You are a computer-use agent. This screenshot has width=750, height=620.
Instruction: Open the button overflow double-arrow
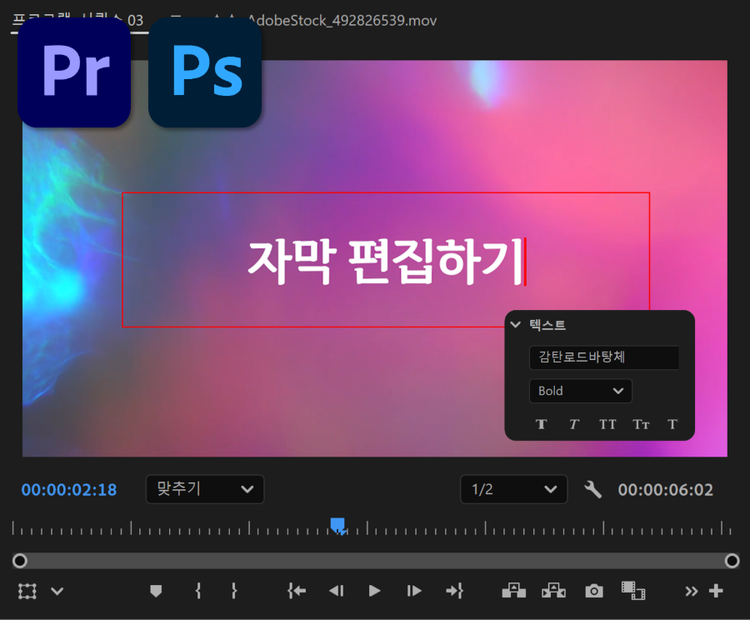pos(691,592)
